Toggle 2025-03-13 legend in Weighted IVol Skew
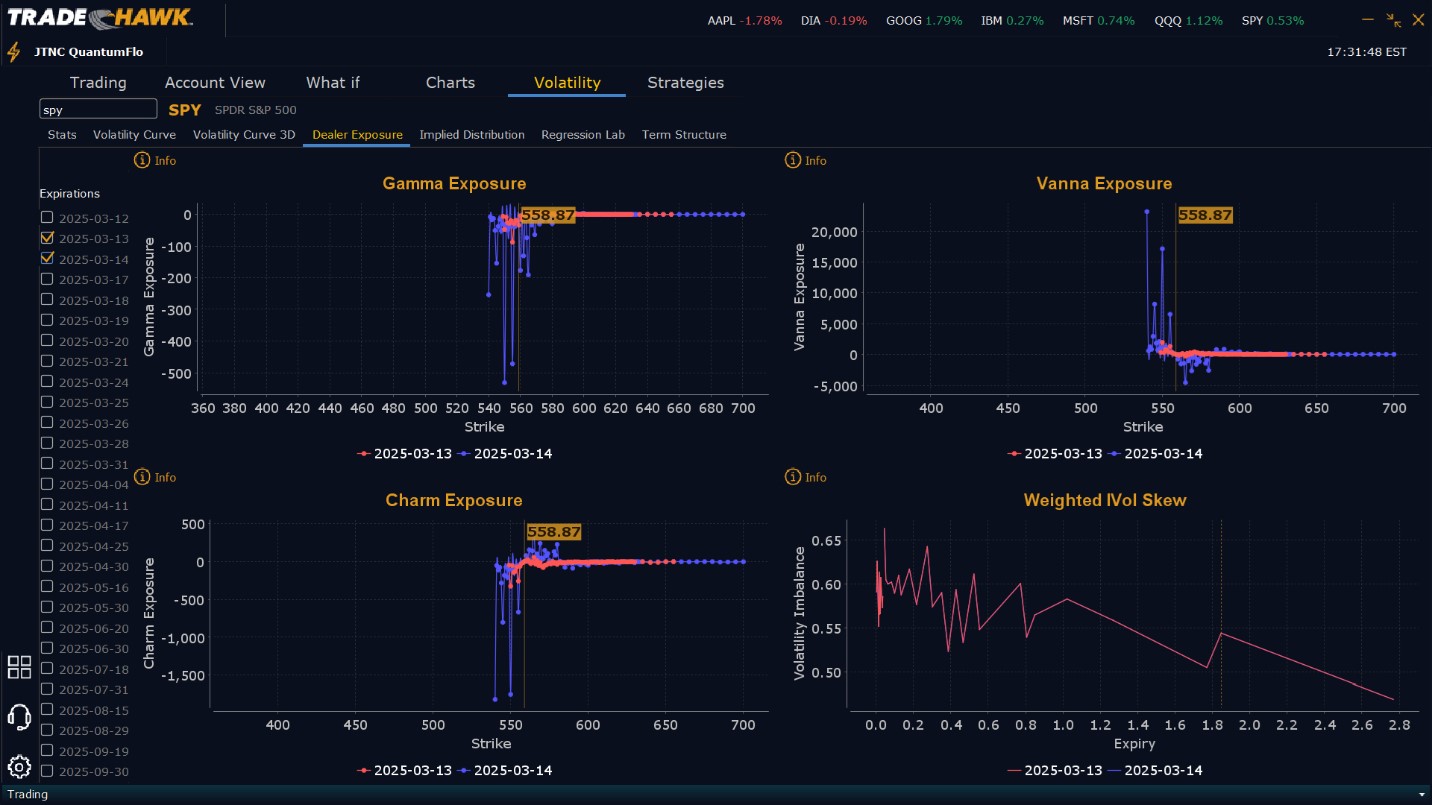This screenshot has height=805, width=1432. pos(1055,770)
